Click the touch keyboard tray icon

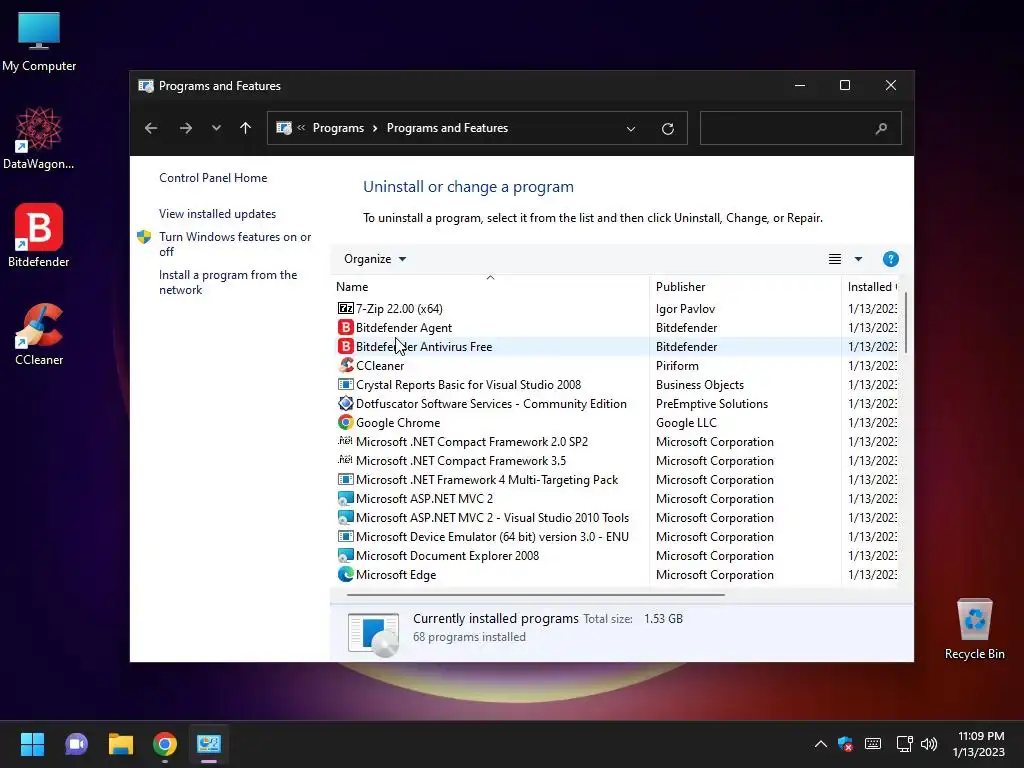click(x=872, y=744)
